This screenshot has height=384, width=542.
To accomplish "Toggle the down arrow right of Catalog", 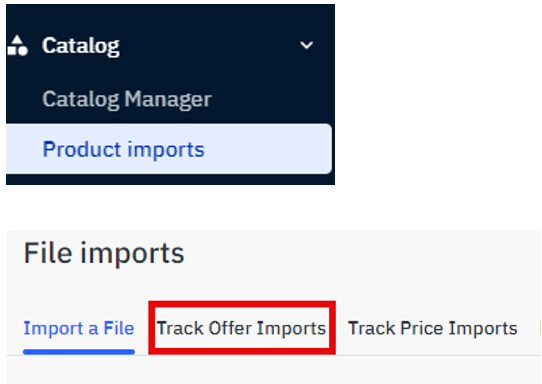I will 306,45.
